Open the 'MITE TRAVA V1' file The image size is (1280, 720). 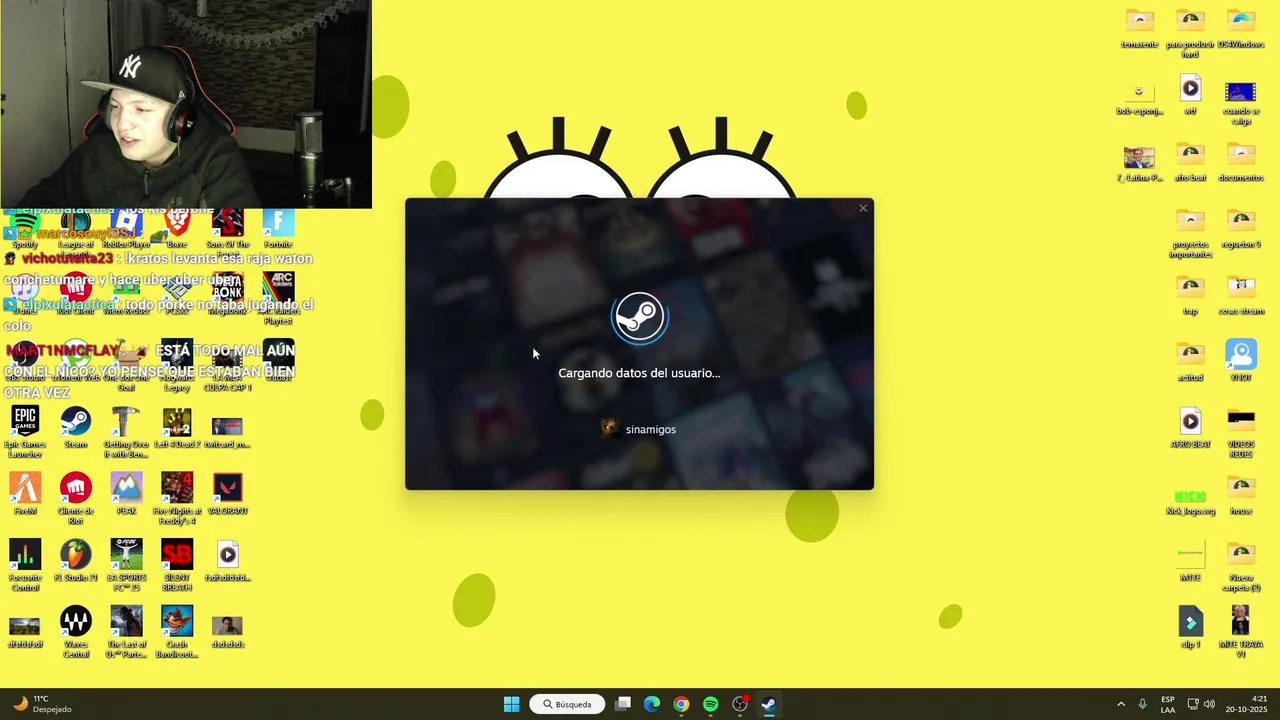point(1240,632)
